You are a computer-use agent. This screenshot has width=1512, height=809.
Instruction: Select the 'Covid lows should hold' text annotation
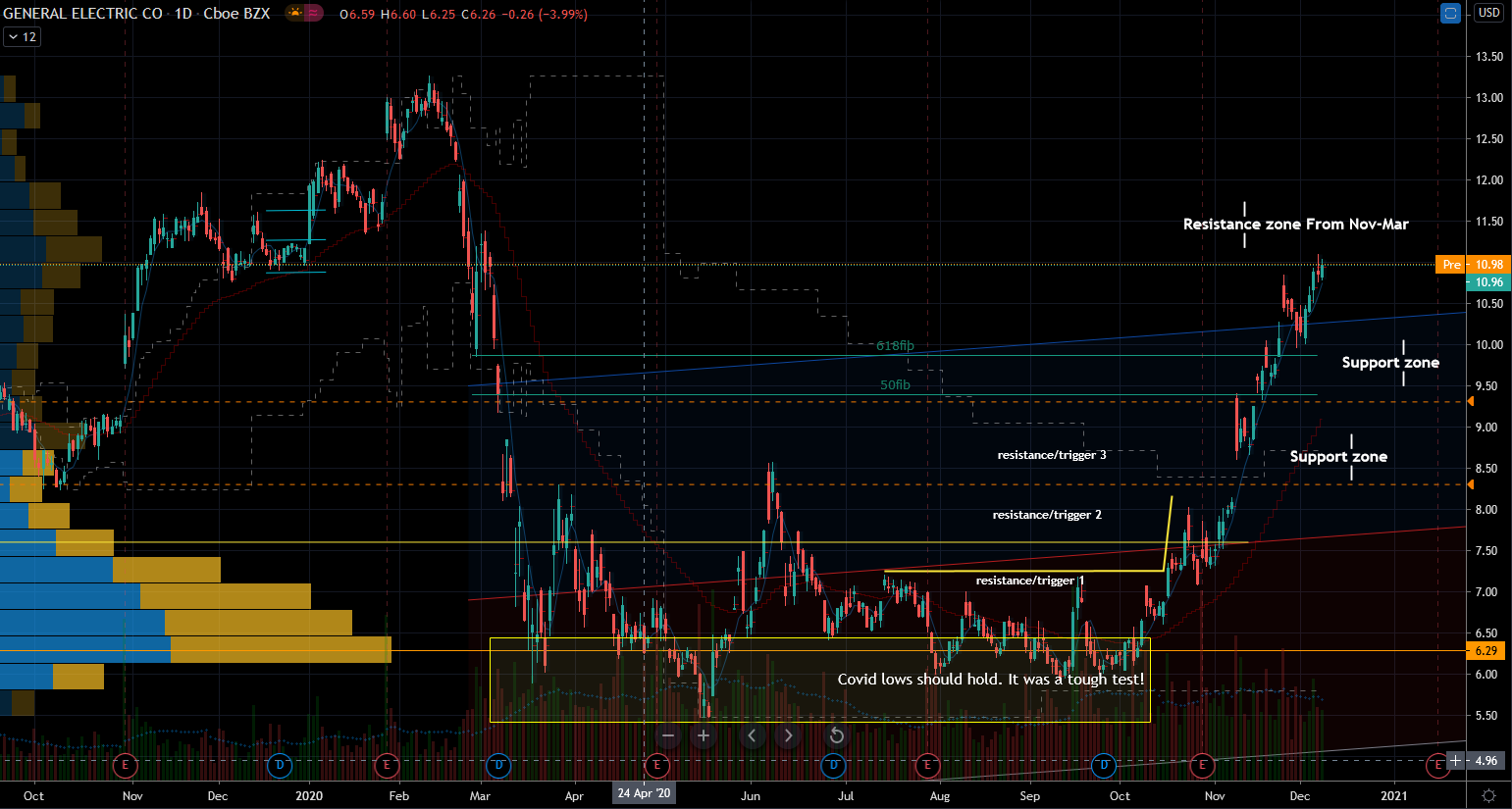[990, 680]
